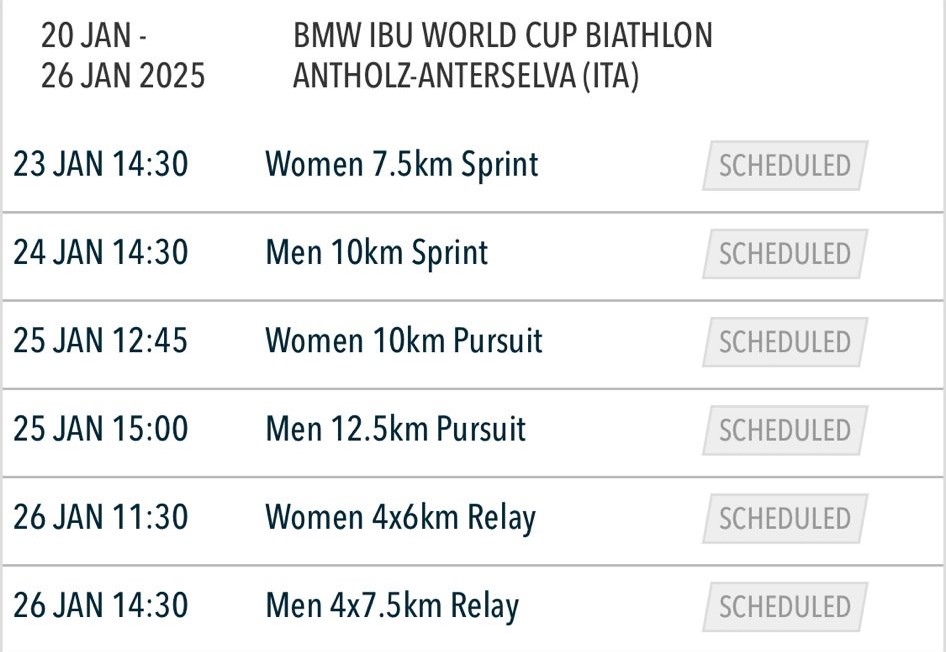Image resolution: width=946 pixels, height=652 pixels.
Task: Click the Scheduled badge for Women 7.5km Sprint
Action: pyautogui.click(x=785, y=165)
